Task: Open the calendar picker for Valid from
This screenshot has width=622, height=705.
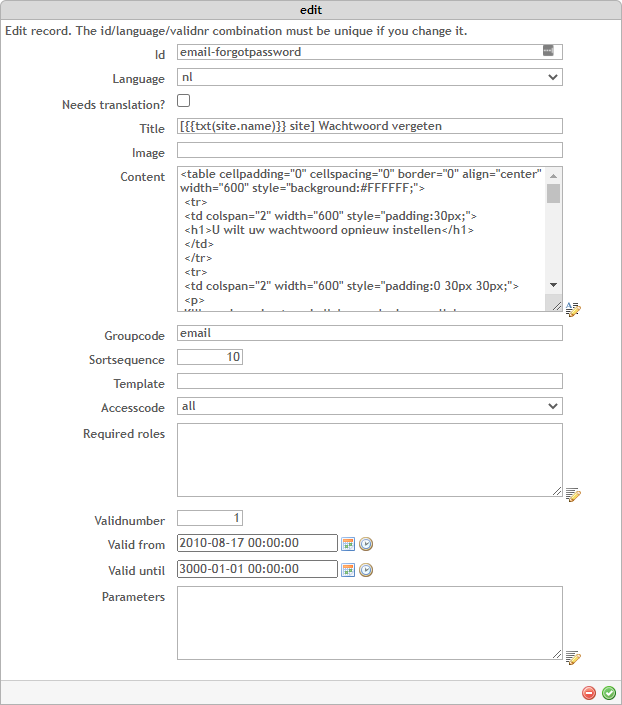Action: click(348, 544)
